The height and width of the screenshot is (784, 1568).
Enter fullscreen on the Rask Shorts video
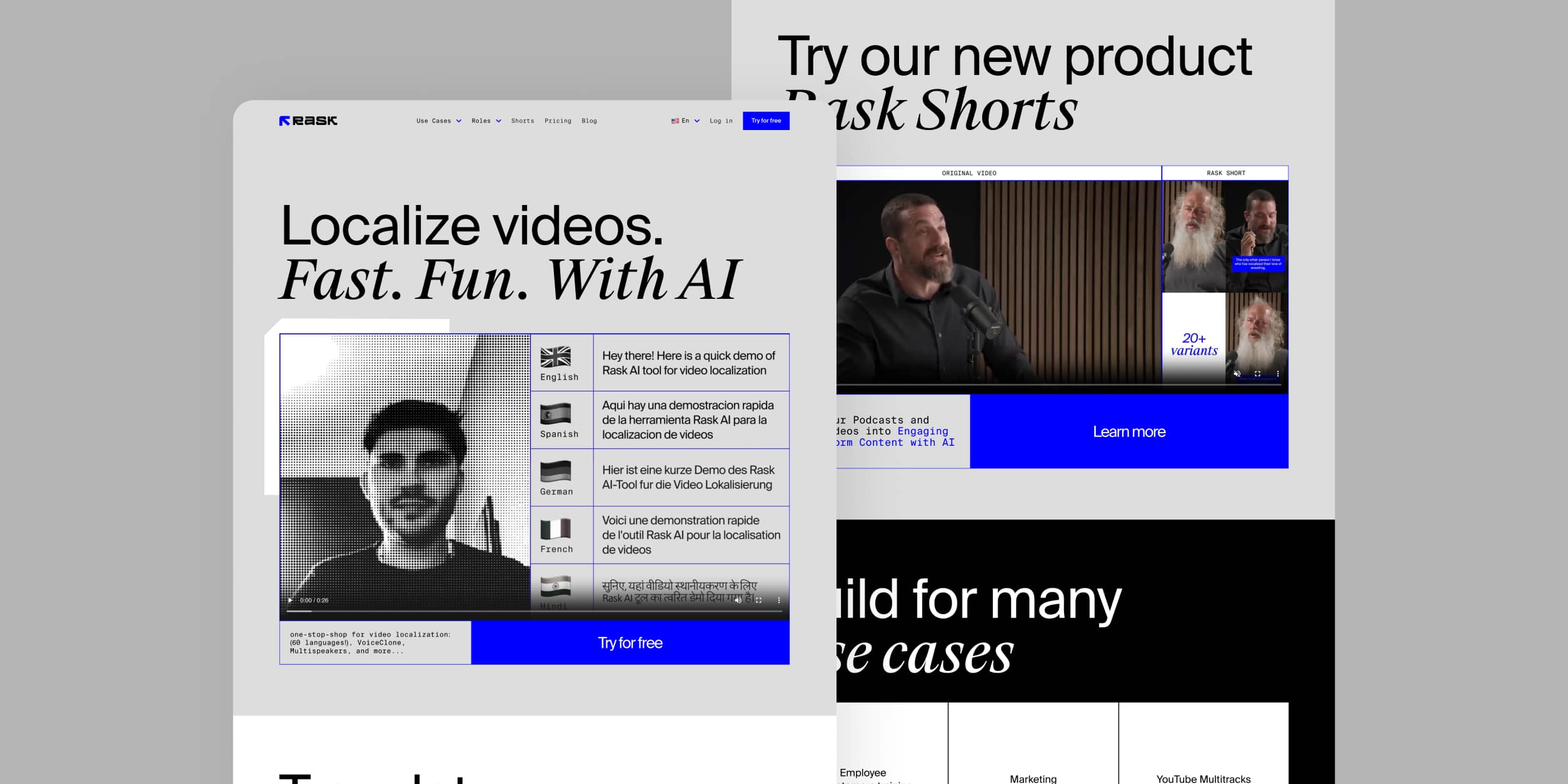click(1257, 373)
